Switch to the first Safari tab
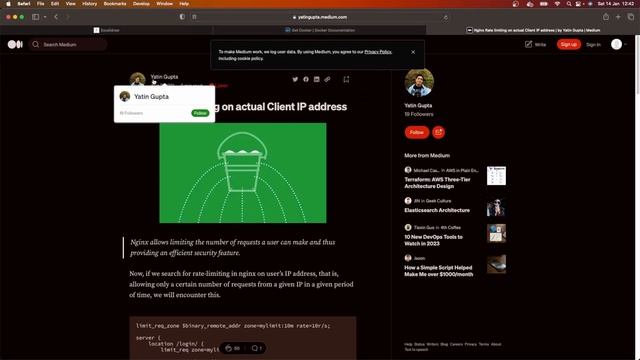This screenshot has width=640, height=360. [x=107, y=30]
